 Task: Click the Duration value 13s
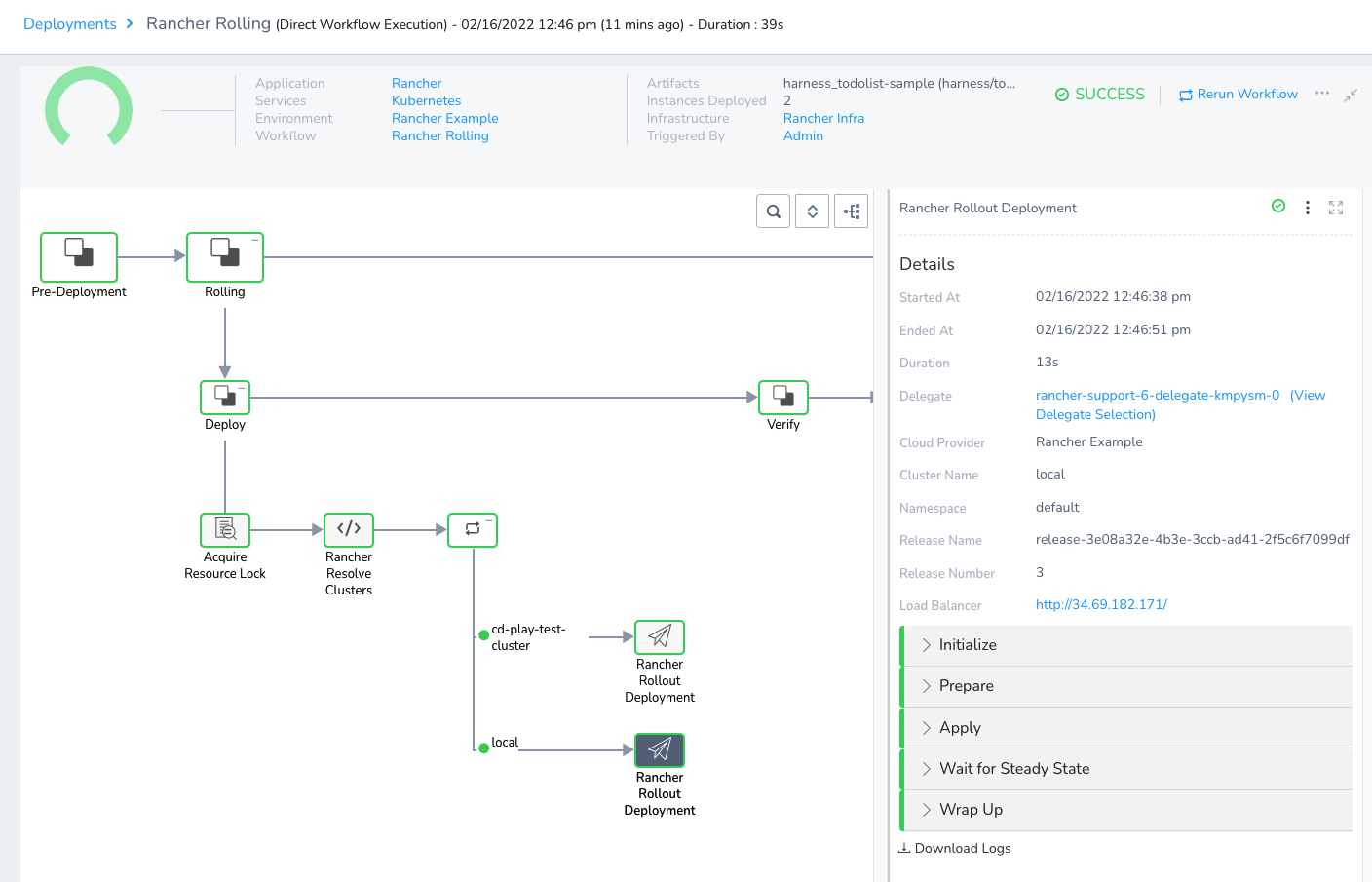tap(1048, 362)
